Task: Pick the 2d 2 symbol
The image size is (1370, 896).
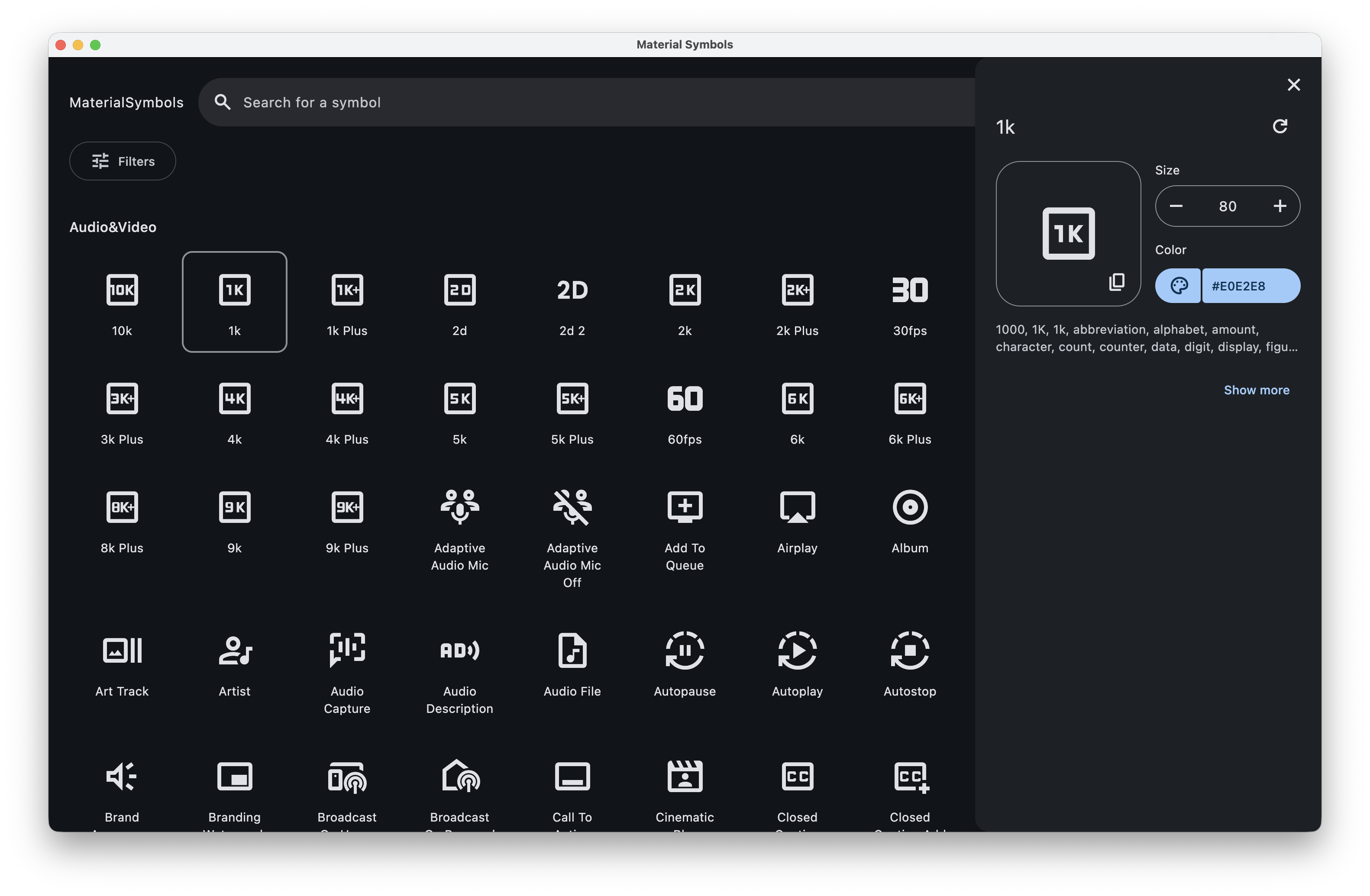Action: [572, 302]
